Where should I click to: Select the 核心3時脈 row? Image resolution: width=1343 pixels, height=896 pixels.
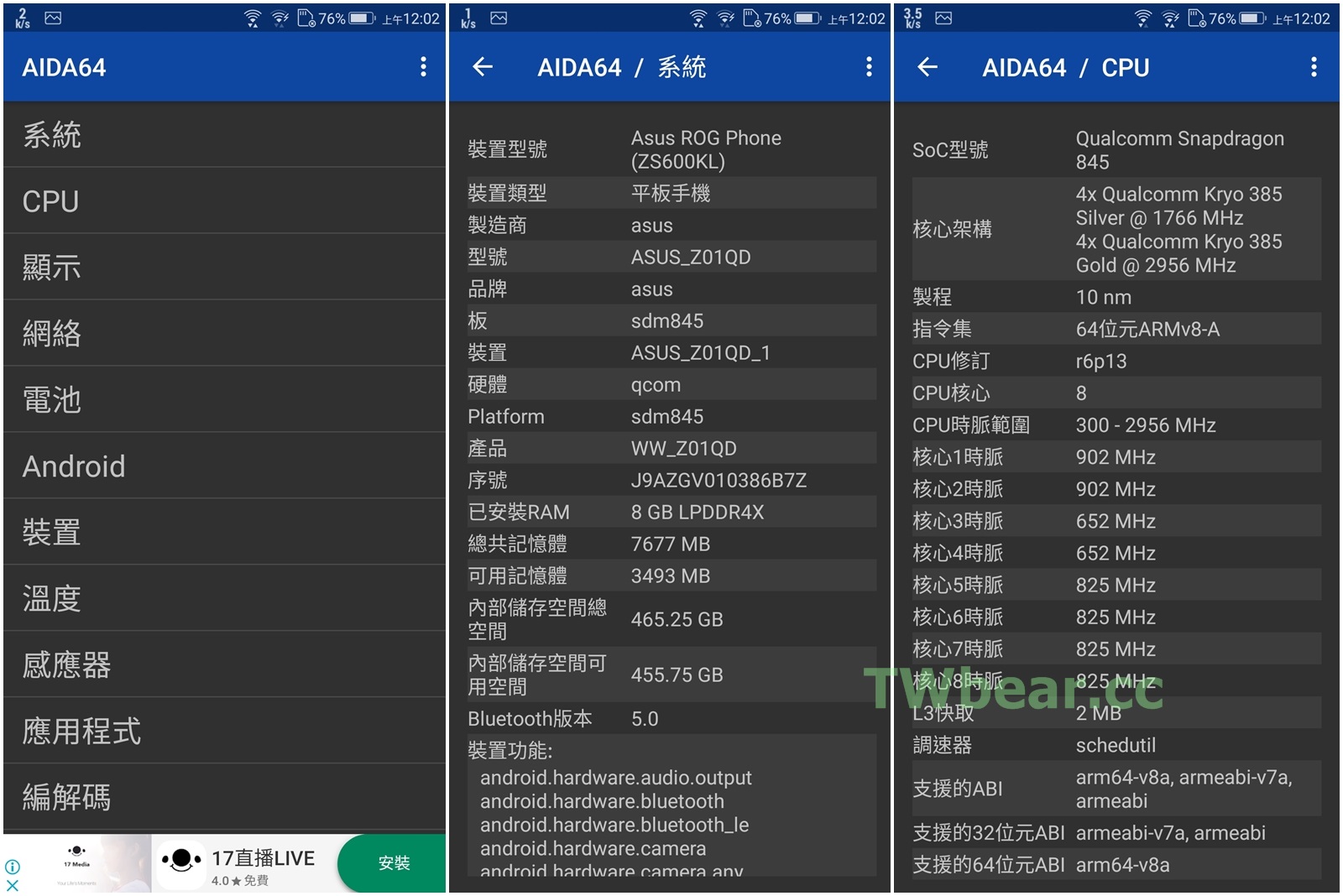click(x=1116, y=520)
